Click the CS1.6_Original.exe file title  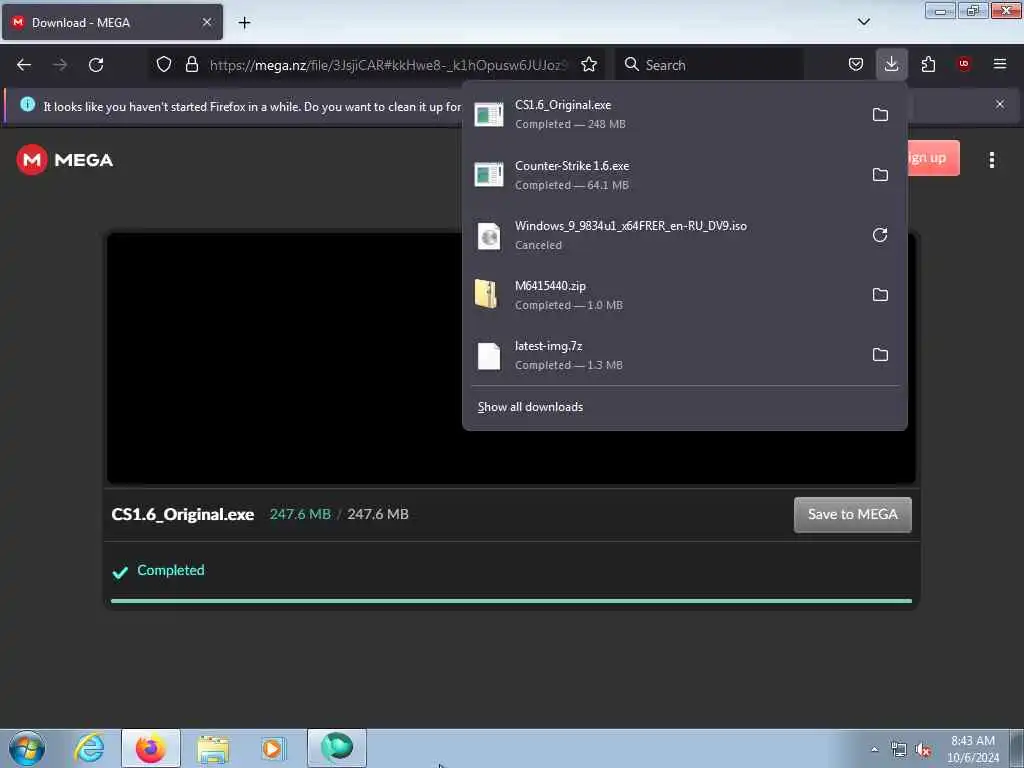tap(183, 515)
